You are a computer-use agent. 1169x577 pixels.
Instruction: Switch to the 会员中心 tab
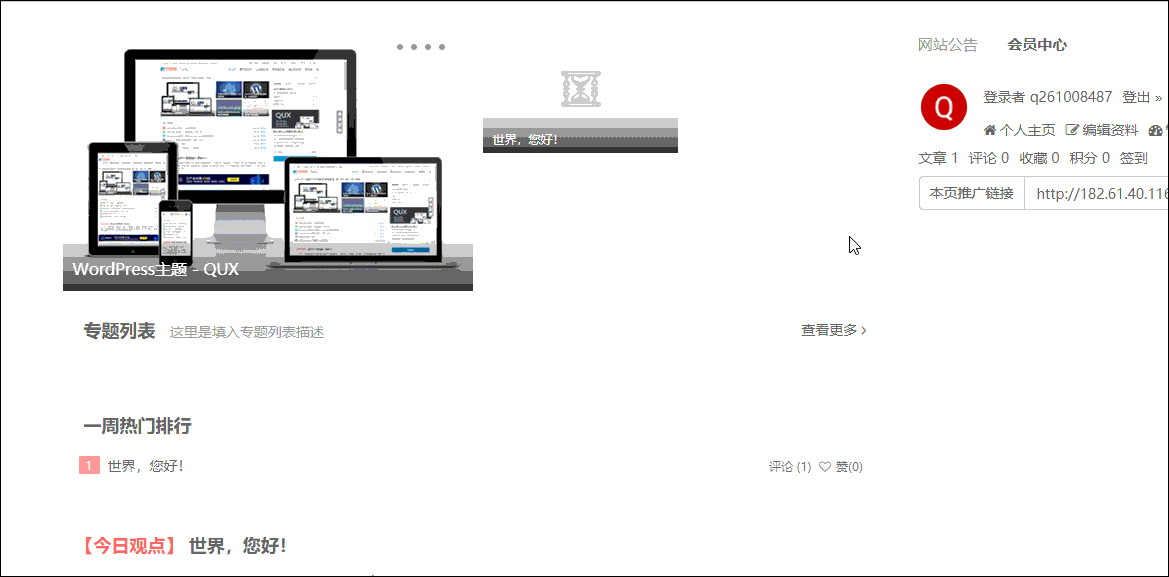[x=1037, y=45]
